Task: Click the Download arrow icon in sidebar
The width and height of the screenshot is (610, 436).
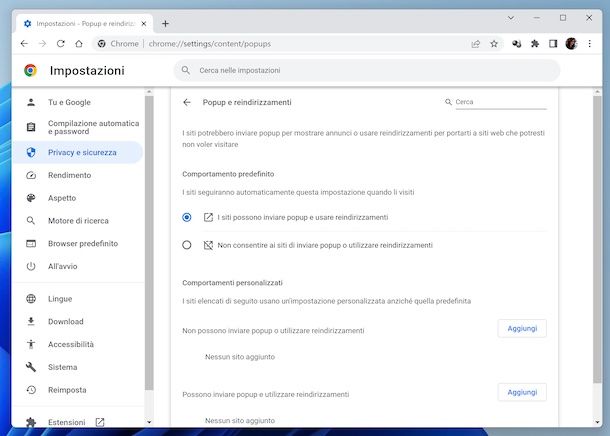Action: point(31,321)
